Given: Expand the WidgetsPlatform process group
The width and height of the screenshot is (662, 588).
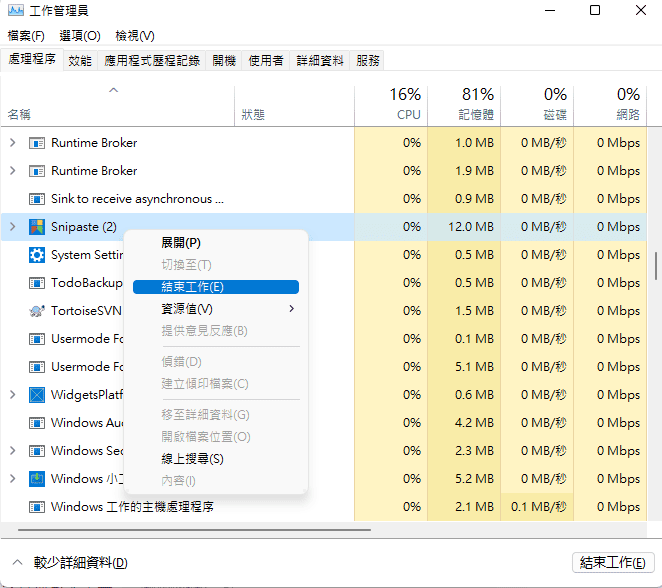Looking at the screenshot, I should (x=13, y=395).
